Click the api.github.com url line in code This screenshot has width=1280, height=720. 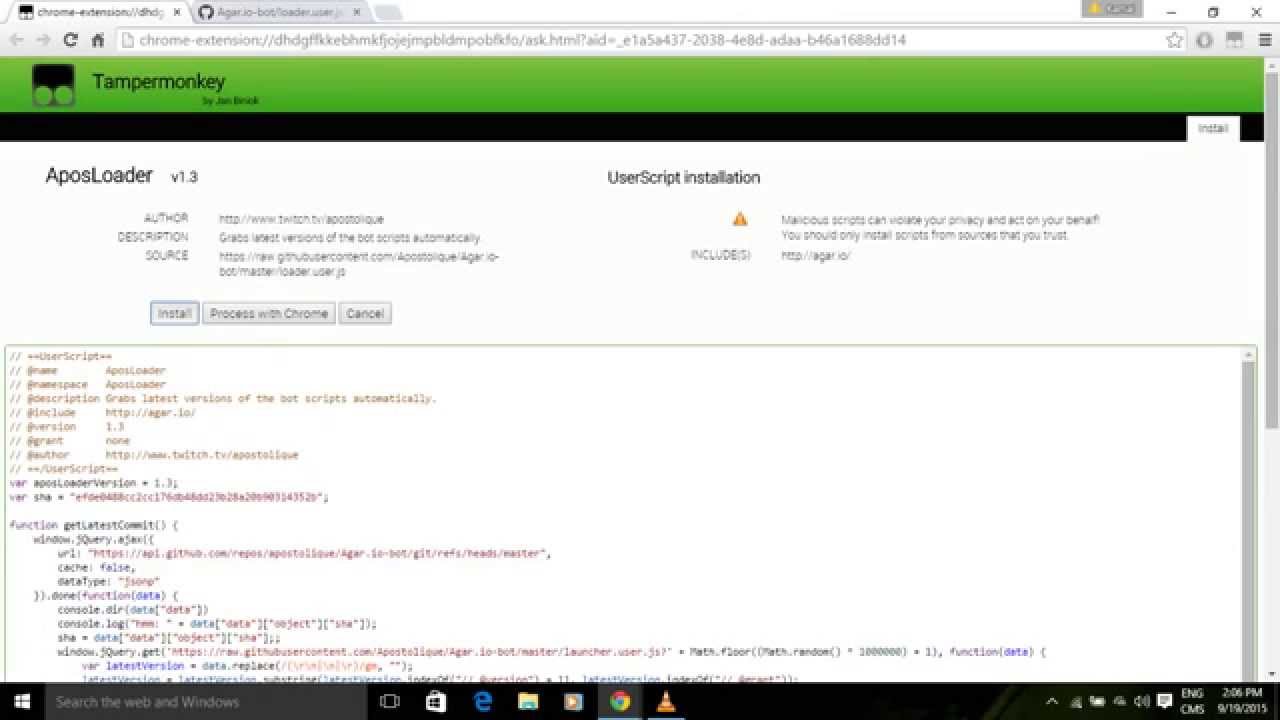pos(304,553)
